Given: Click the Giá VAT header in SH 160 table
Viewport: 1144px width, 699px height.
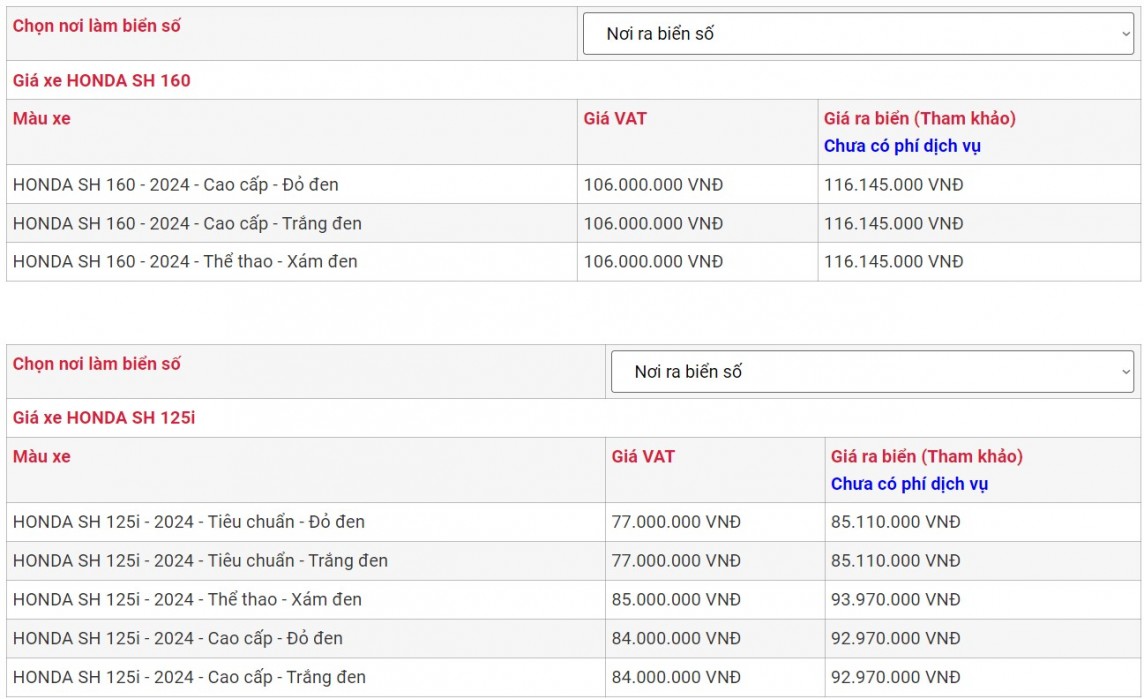Looking at the screenshot, I should (x=615, y=119).
